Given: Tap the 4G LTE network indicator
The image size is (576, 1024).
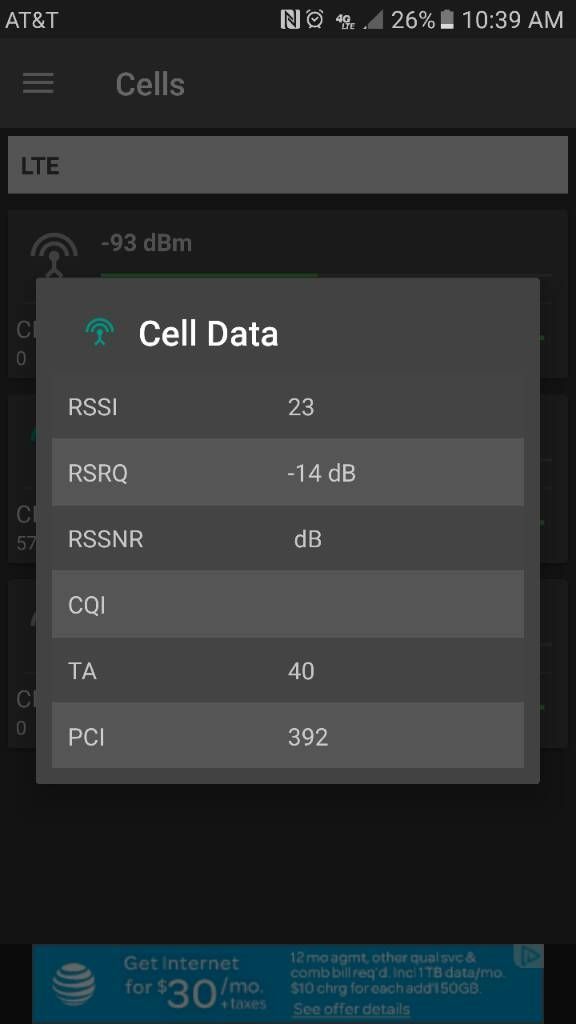Looking at the screenshot, I should (x=345, y=21).
